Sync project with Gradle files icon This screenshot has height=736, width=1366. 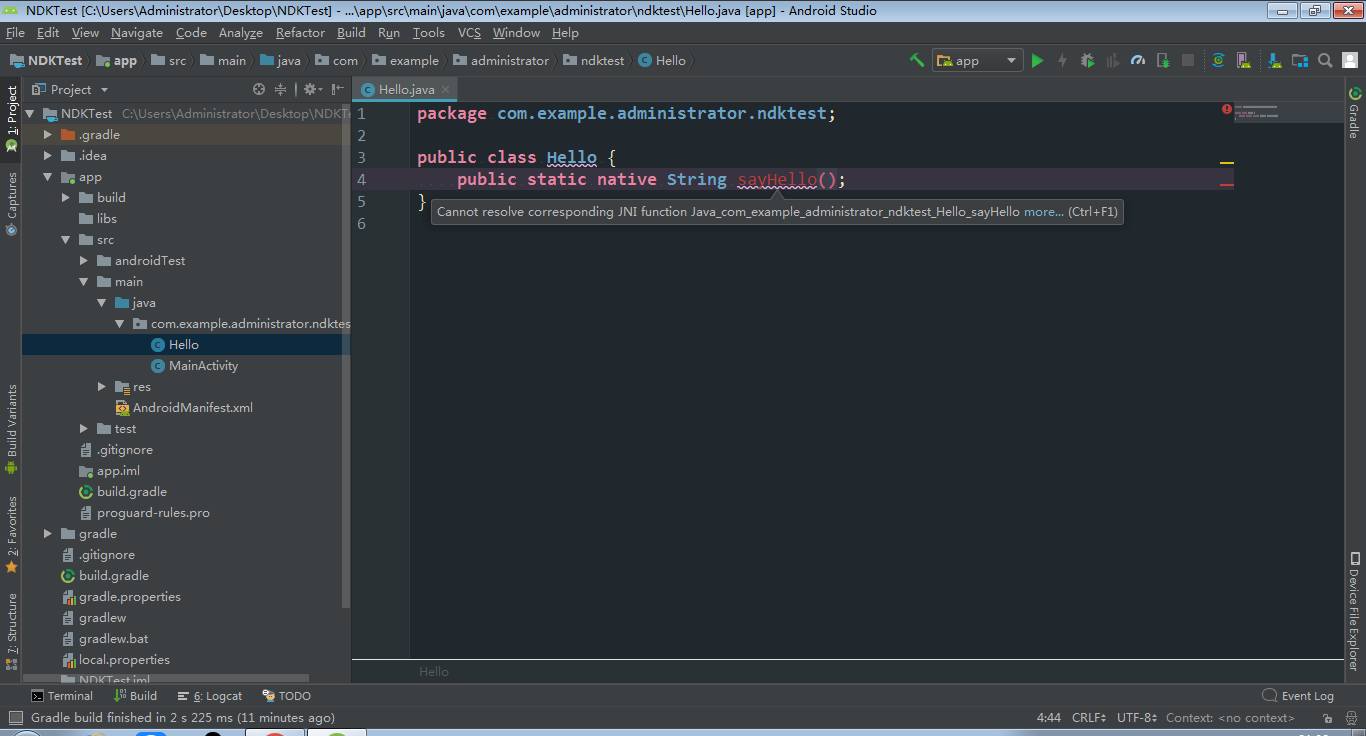coord(1218,60)
